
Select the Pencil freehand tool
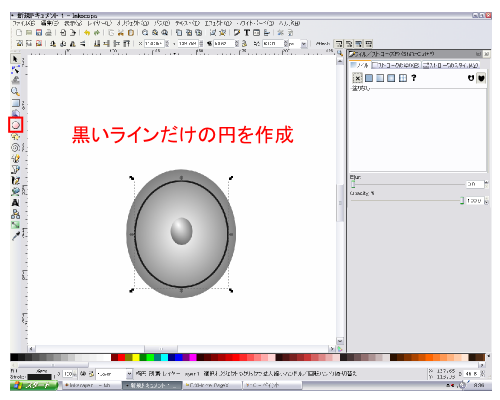coord(15,159)
